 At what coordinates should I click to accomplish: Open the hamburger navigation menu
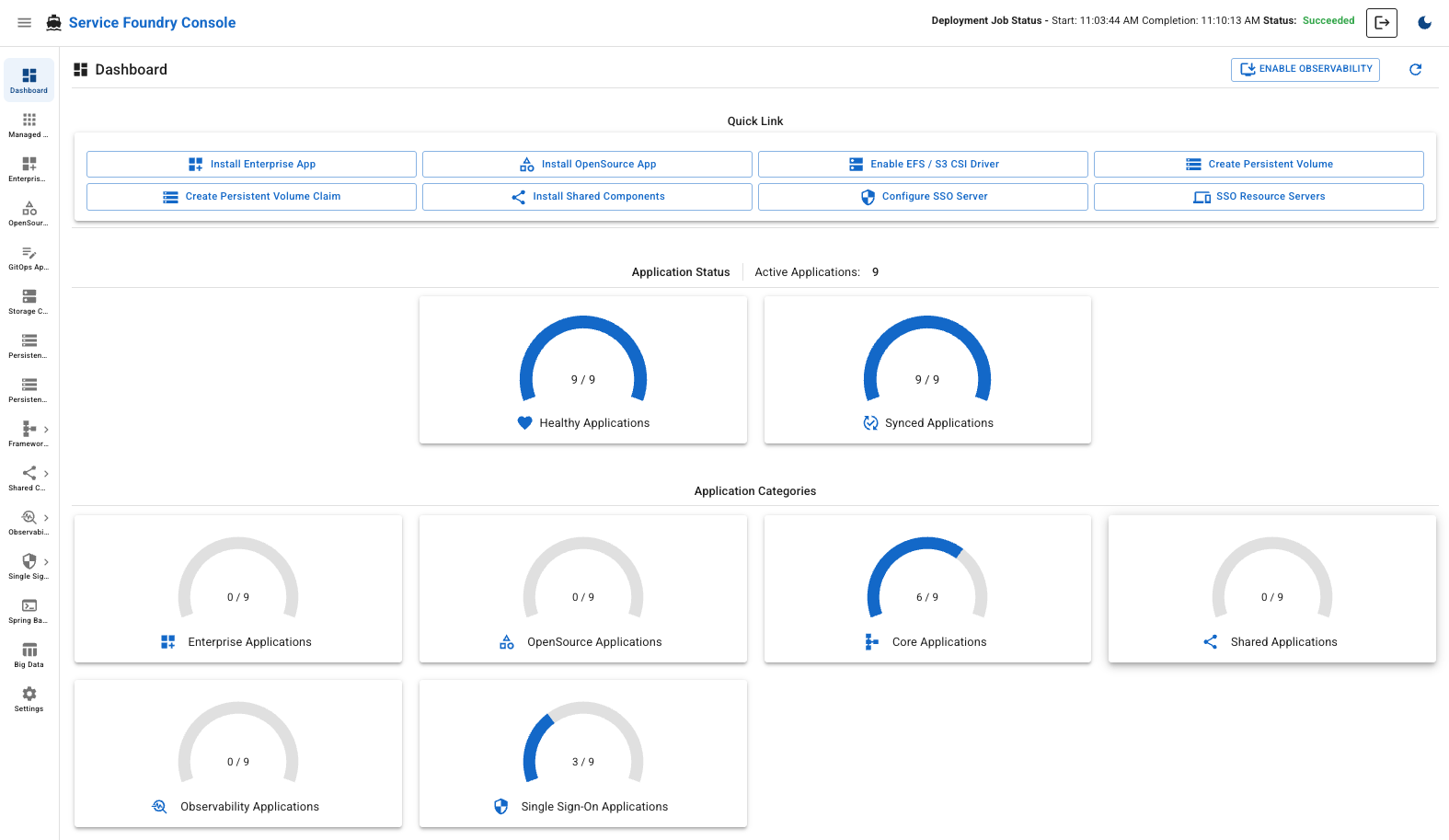[25, 23]
